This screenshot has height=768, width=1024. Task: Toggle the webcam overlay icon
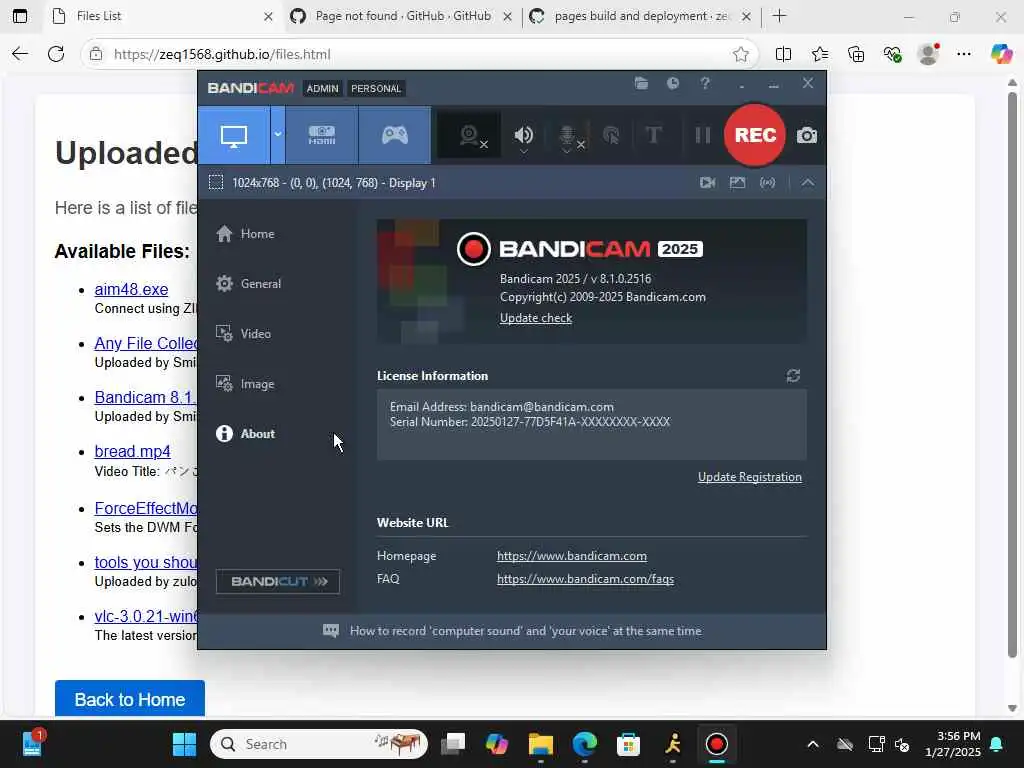pos(470,135)
